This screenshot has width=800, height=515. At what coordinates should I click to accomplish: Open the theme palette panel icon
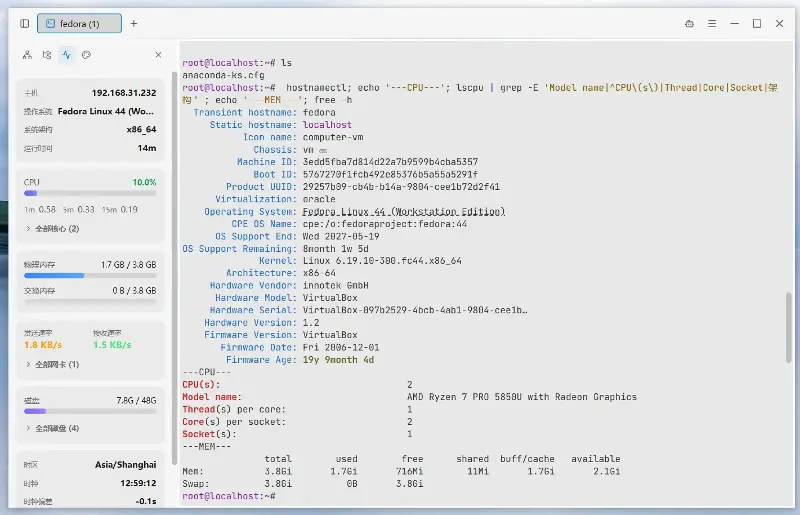point(86,55)
